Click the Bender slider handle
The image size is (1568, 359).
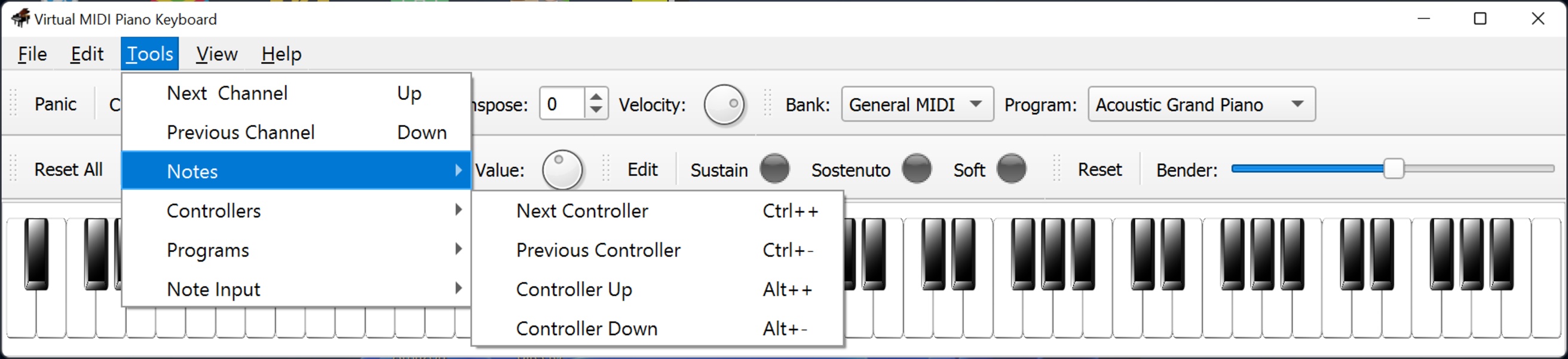pyautogui.click(x=1394, y=169)
